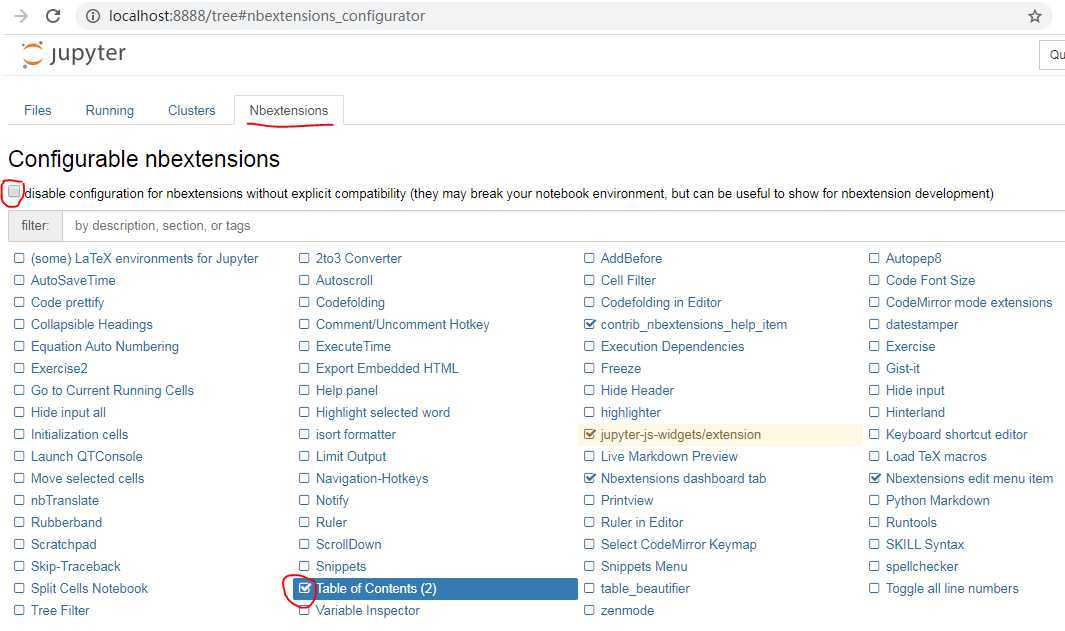Image resolution: width=1065 pixels, height=631 pixels.
Task: Enable the spellchecker checkbox
Action: (x=874, y=566)
